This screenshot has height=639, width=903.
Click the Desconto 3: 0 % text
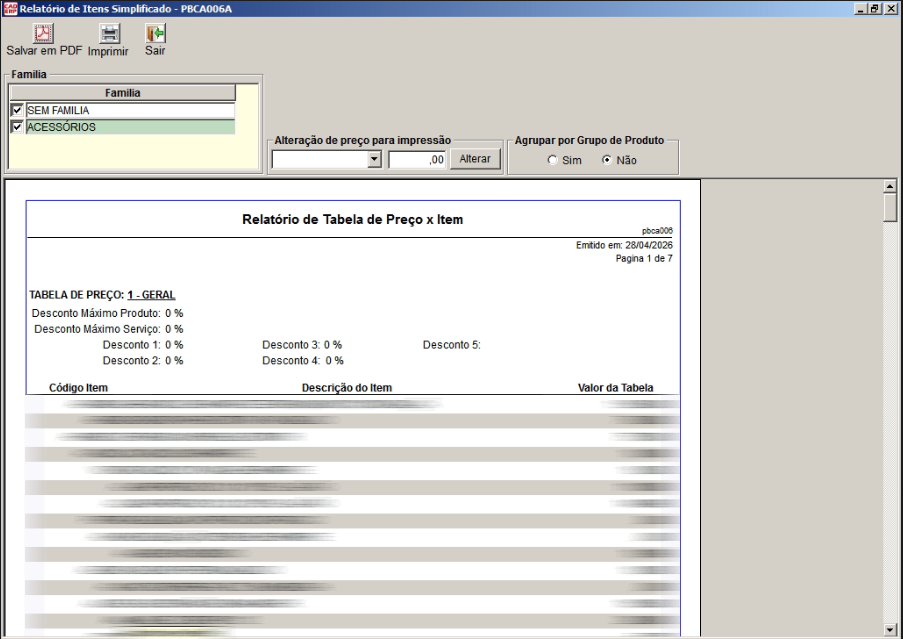(302, 345)
